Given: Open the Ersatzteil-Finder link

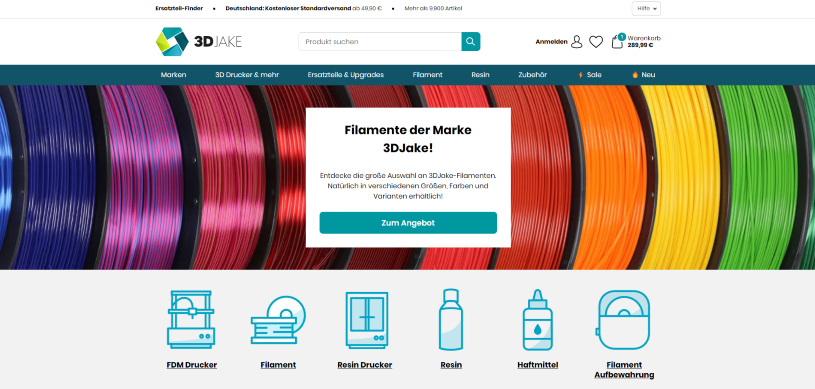Looking at the screenshot, I should pos(179,8).
